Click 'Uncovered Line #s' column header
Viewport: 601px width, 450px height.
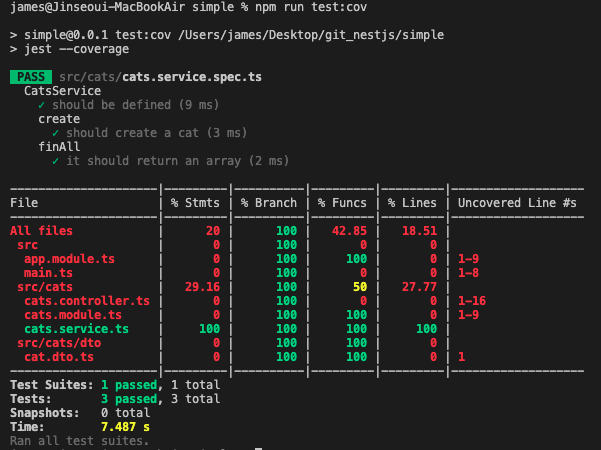(x=517, y=203)
